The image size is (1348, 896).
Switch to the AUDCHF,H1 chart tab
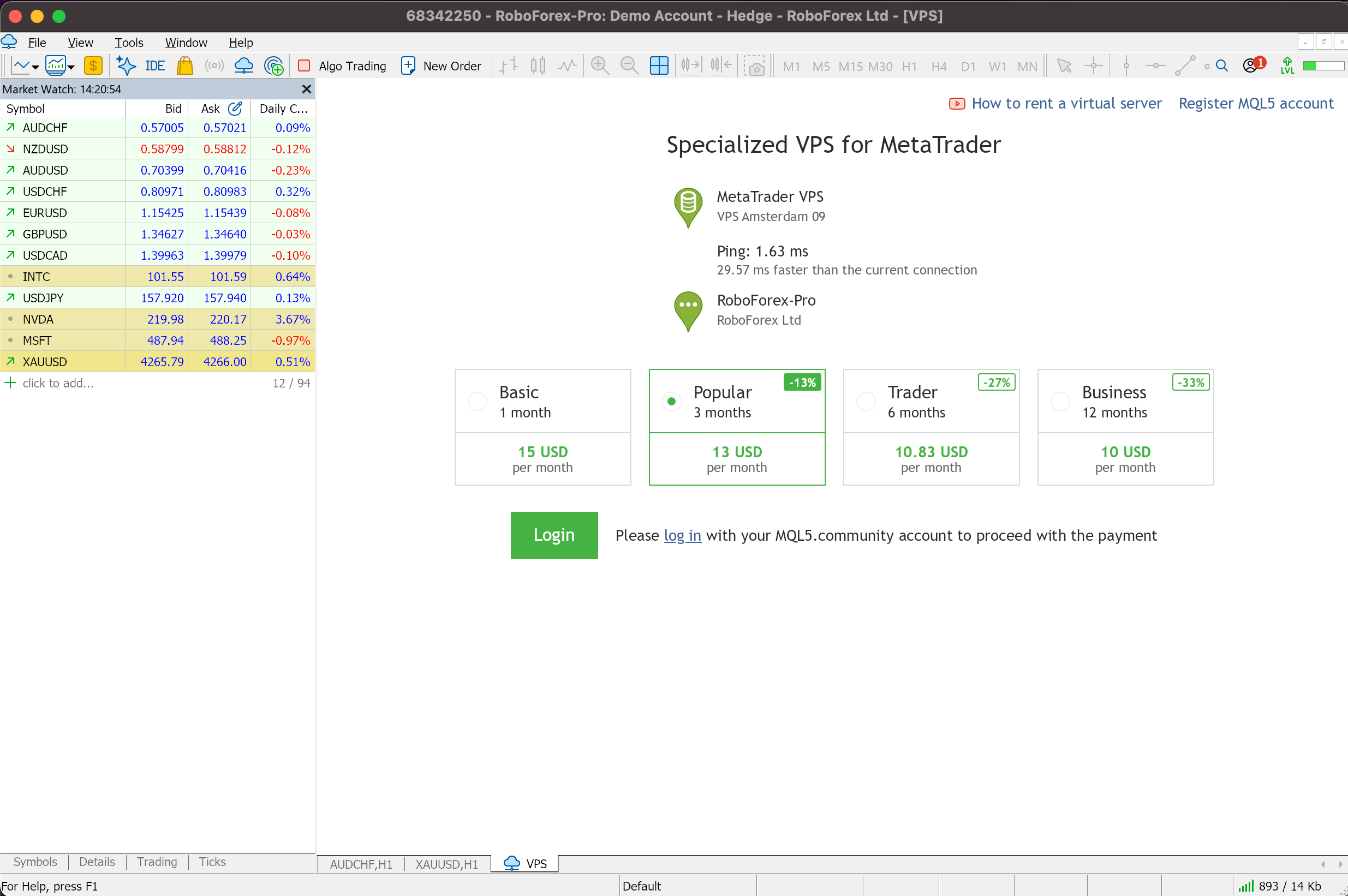[x=361, y=864]
